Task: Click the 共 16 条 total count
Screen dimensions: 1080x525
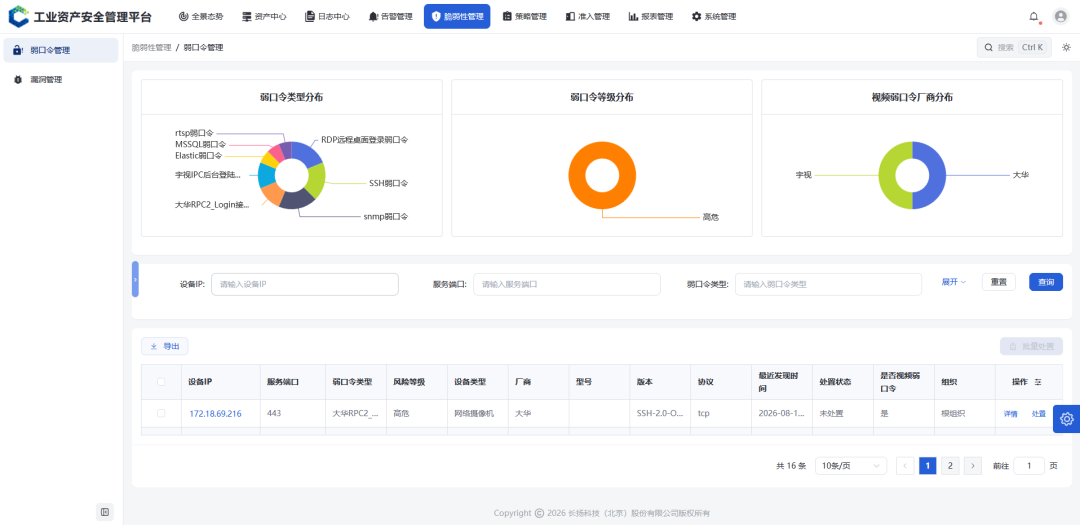Action: [x=791, y=466]
